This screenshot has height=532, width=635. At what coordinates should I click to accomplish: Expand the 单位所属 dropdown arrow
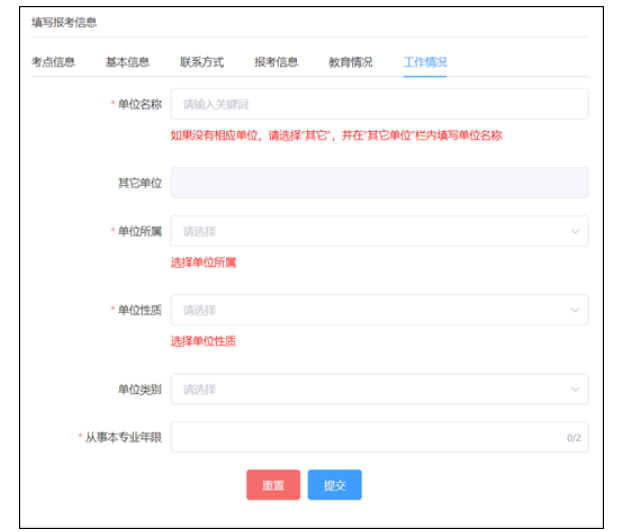tap(575, 231)
